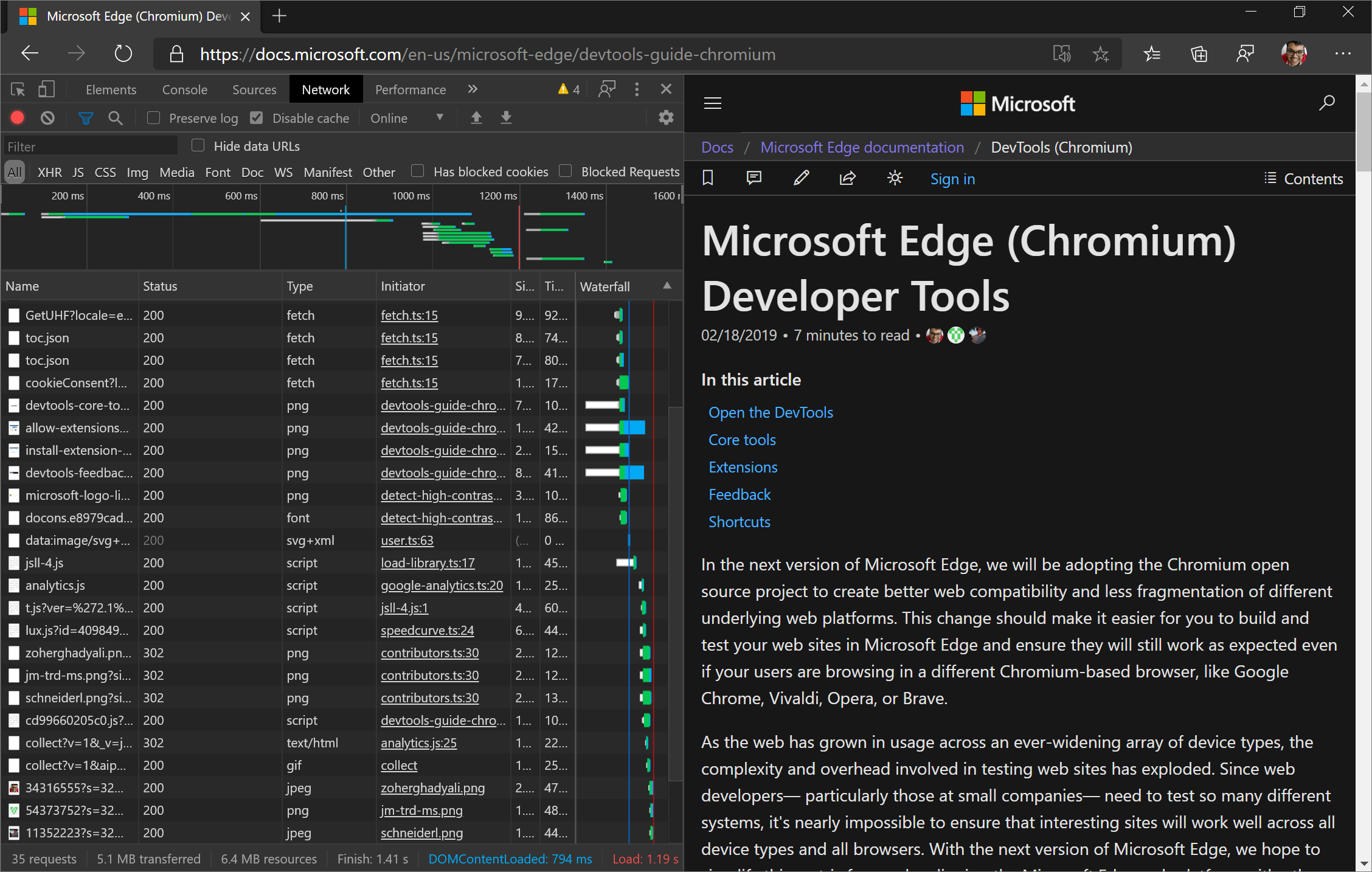Click the Filter network requests icon
Screen dimensions: 1372x872
[x=85, y=119]
